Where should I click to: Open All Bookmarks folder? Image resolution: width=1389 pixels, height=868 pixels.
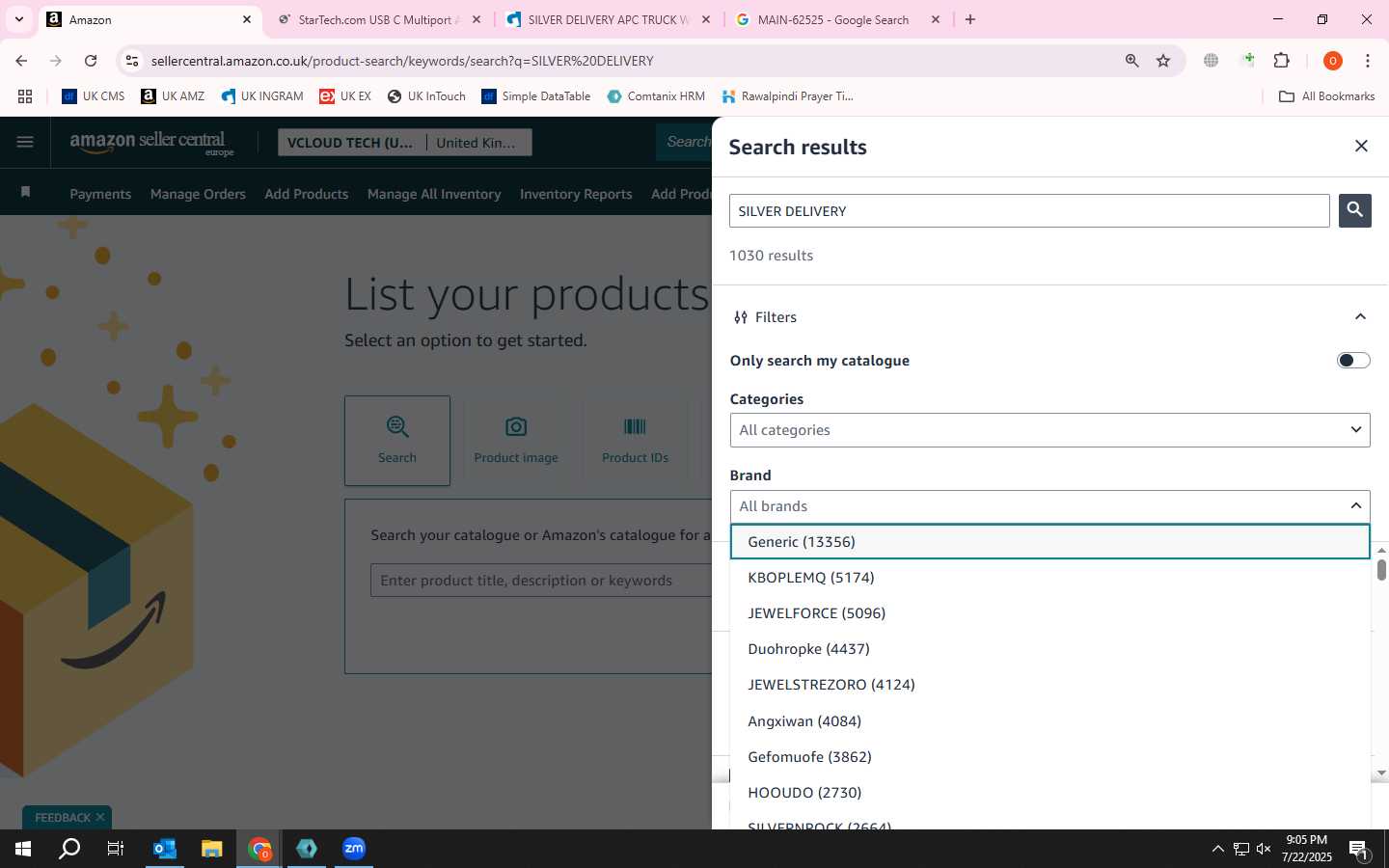(1326, 96)
